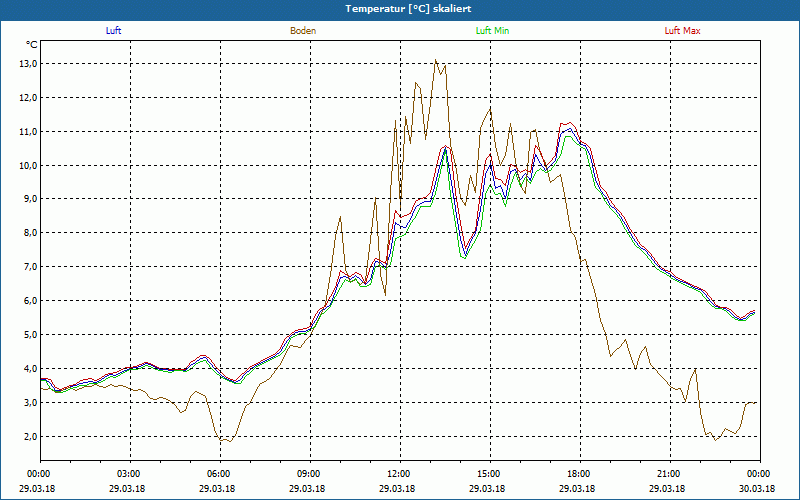The height and width of the screenshot is (500, 800).
Task: Click the 12,0 y-axis value
Action: tap(28, 97)
